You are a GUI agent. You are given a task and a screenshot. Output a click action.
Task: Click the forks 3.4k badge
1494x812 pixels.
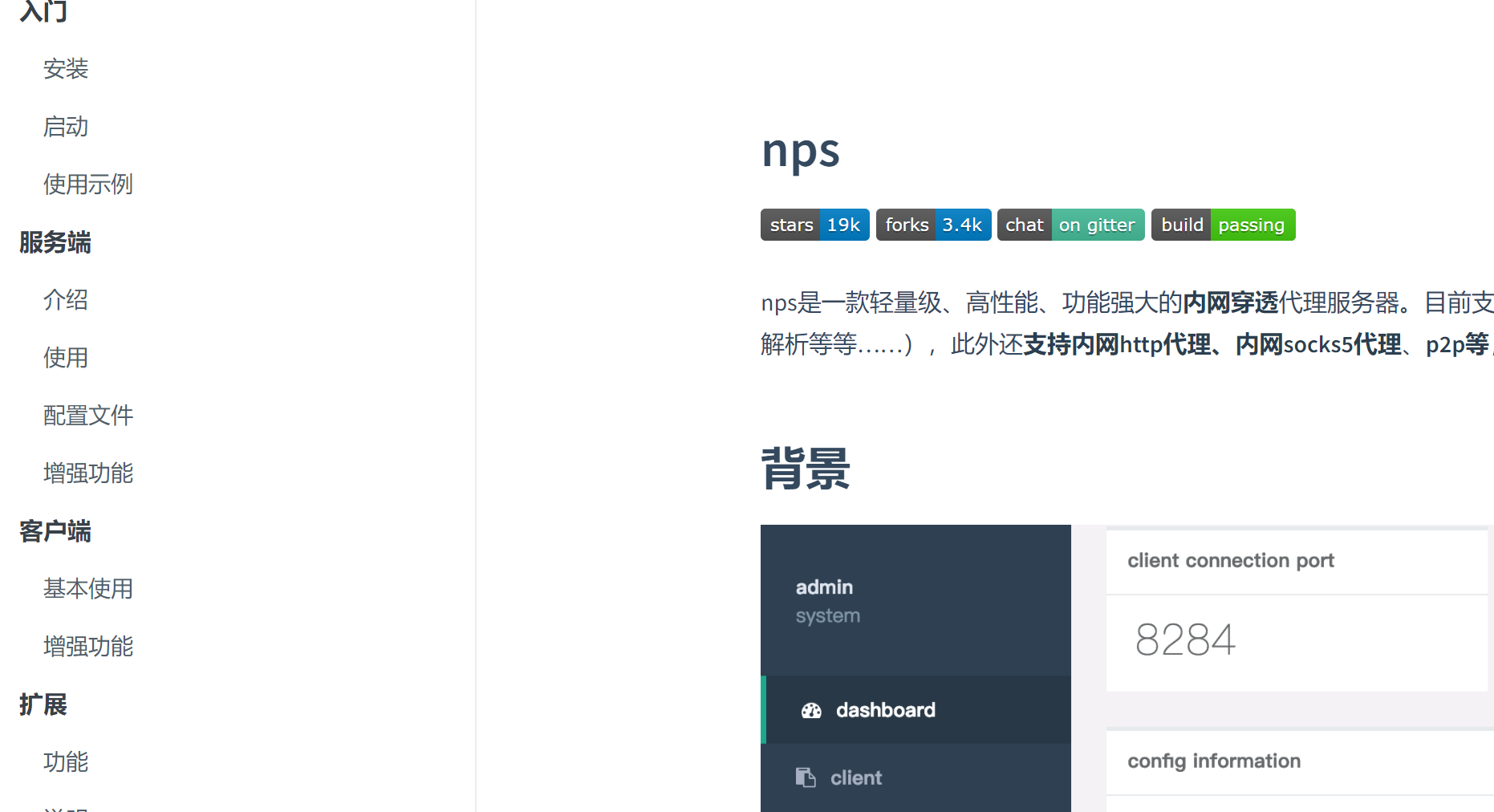pos(933,225)
